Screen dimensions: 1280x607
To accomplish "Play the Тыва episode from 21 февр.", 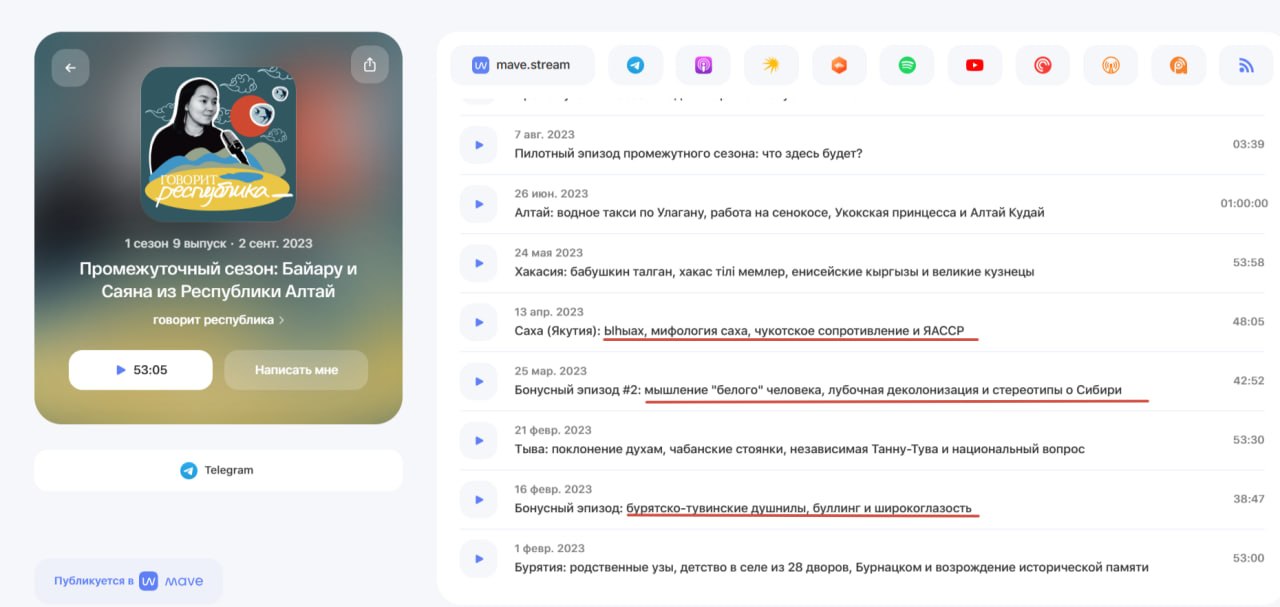I will (478, 440).
